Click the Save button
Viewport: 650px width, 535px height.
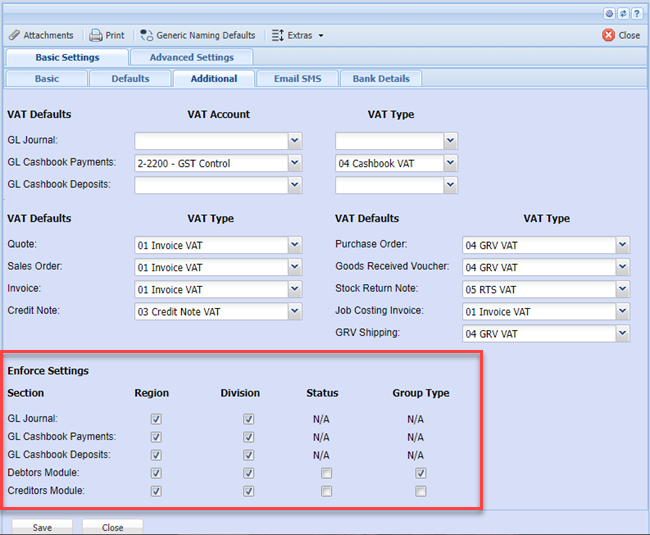[x=42, y=527]
